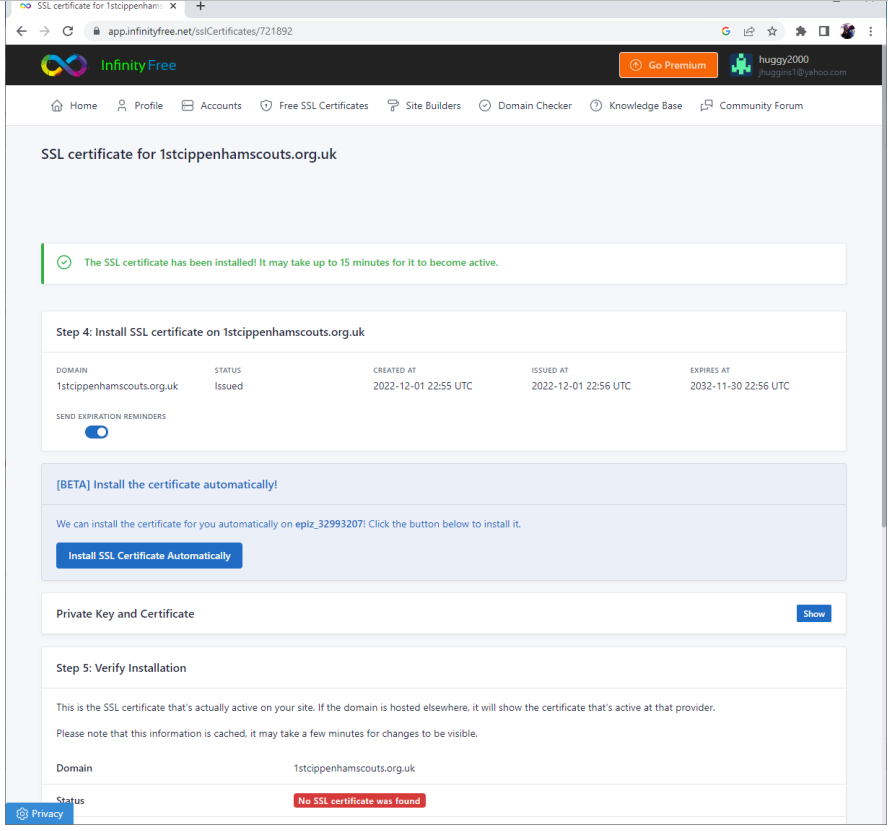Open the Privacy settings button
888x831 pixels.
click(x=39, y=813)
